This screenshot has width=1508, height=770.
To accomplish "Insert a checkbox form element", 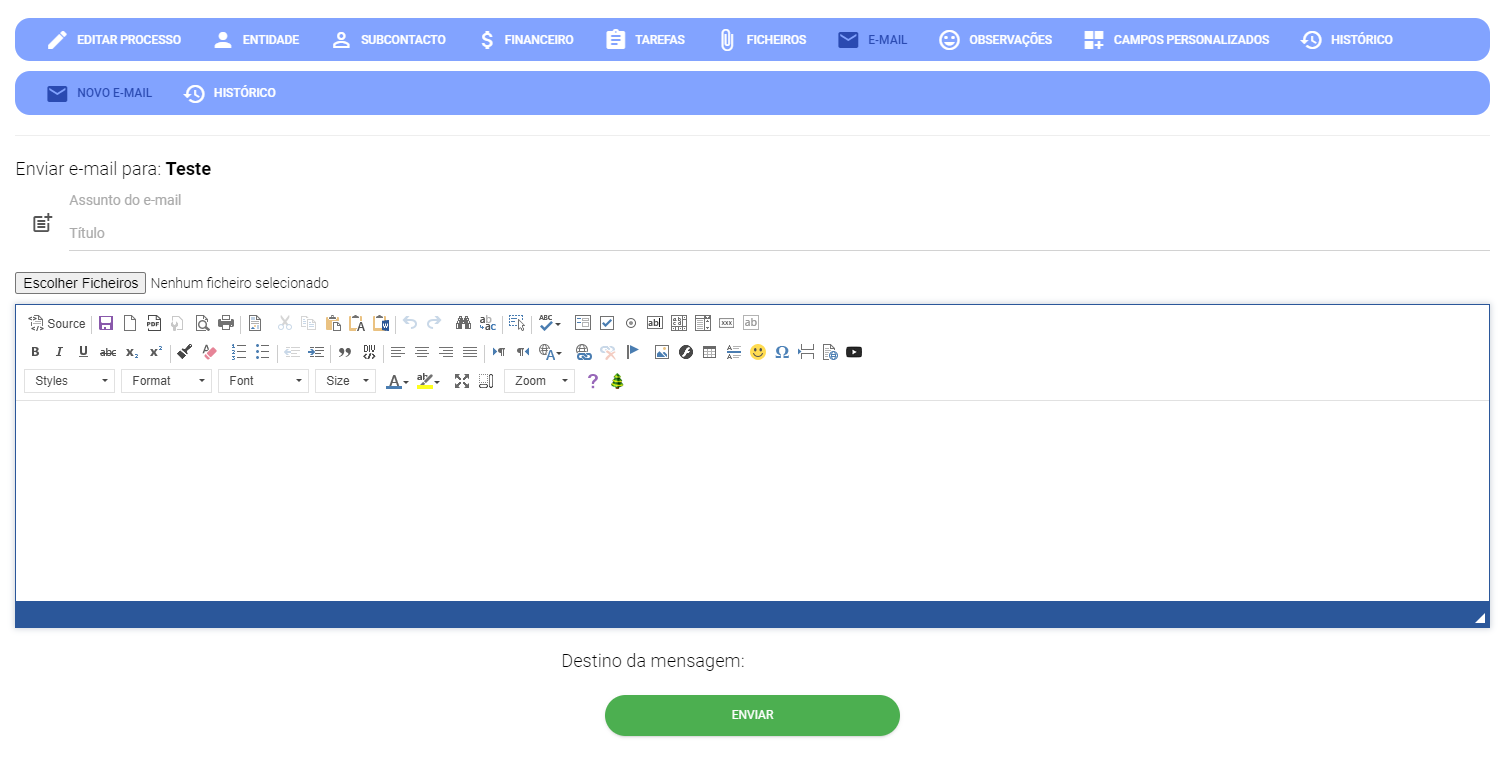I will pos(607,323).
